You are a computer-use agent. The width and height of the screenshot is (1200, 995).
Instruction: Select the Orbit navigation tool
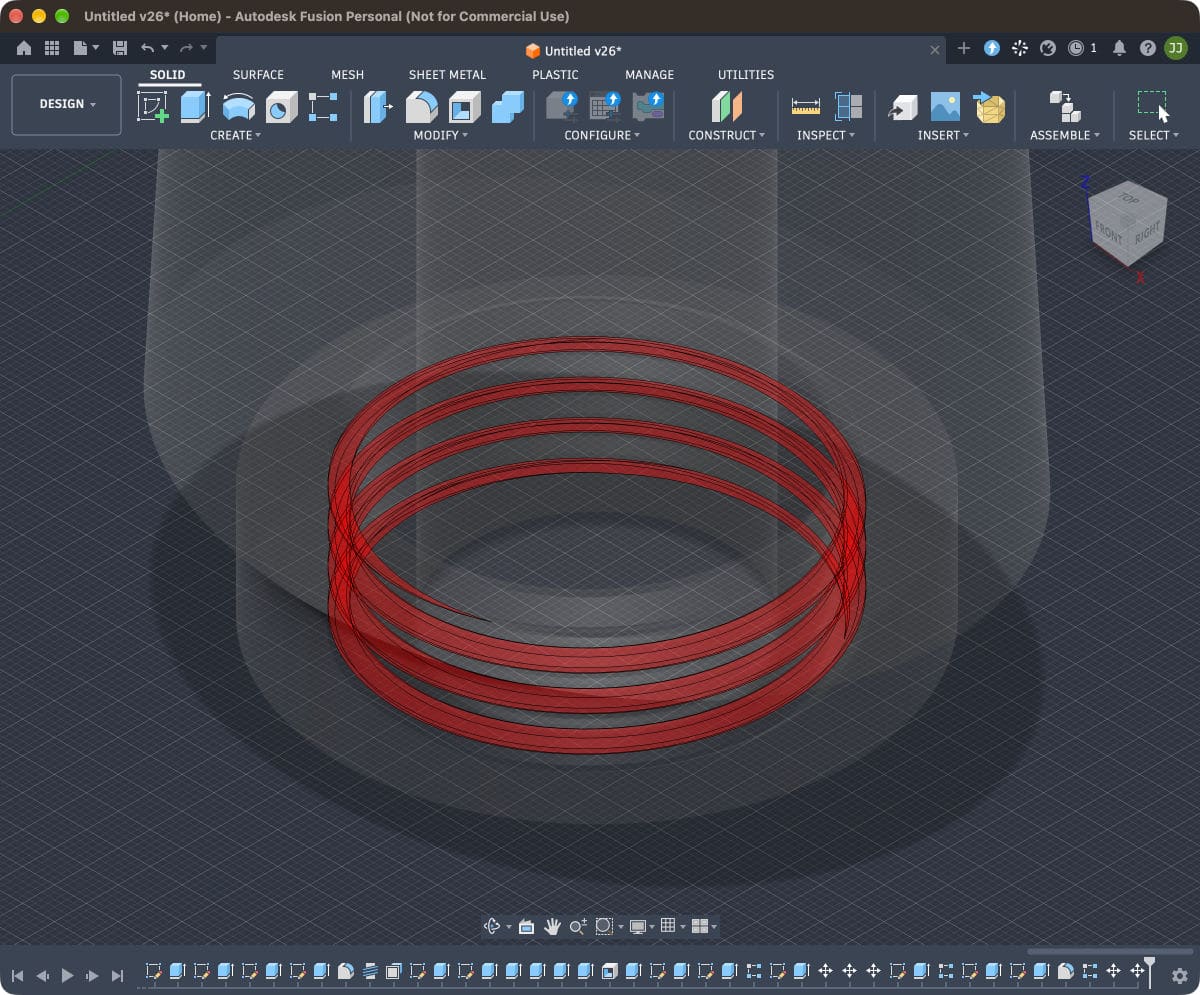[x=492, y=927]
